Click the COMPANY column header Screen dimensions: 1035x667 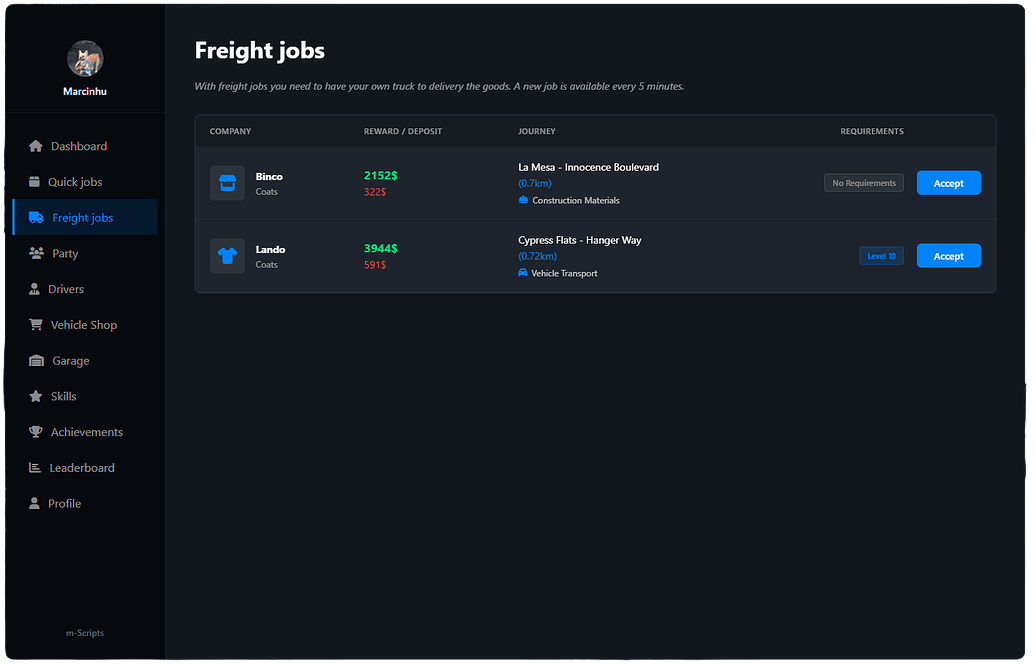point(230,131)
